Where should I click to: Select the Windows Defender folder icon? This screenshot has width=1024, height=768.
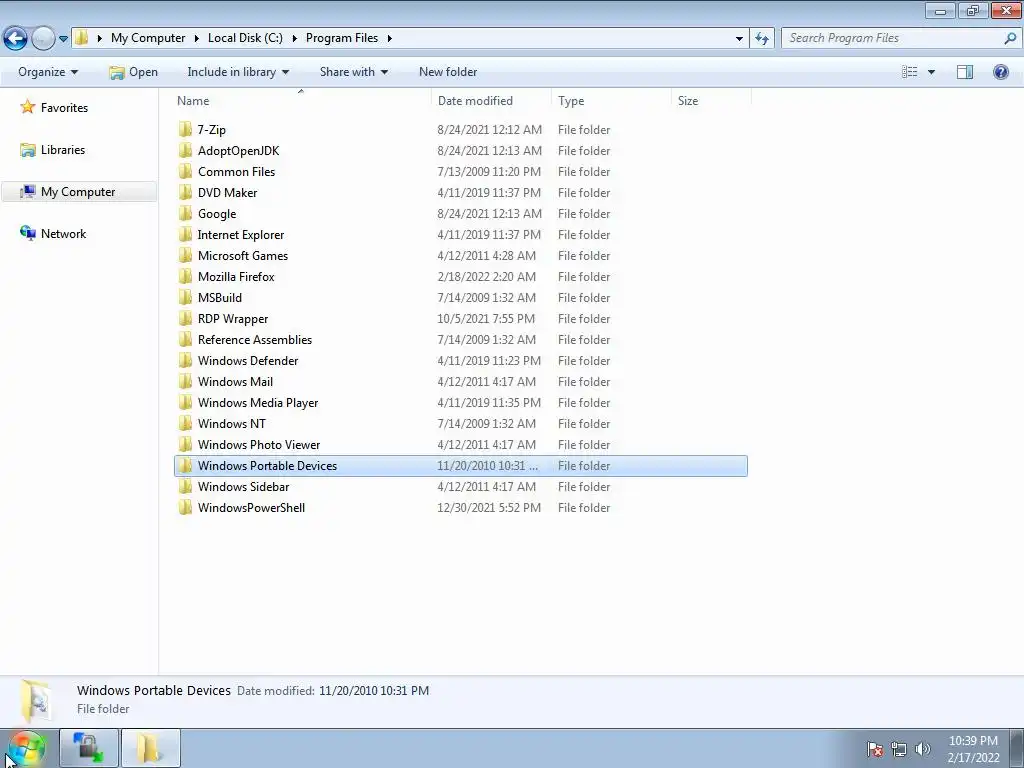pyautogui.click(x=185, y=360)
